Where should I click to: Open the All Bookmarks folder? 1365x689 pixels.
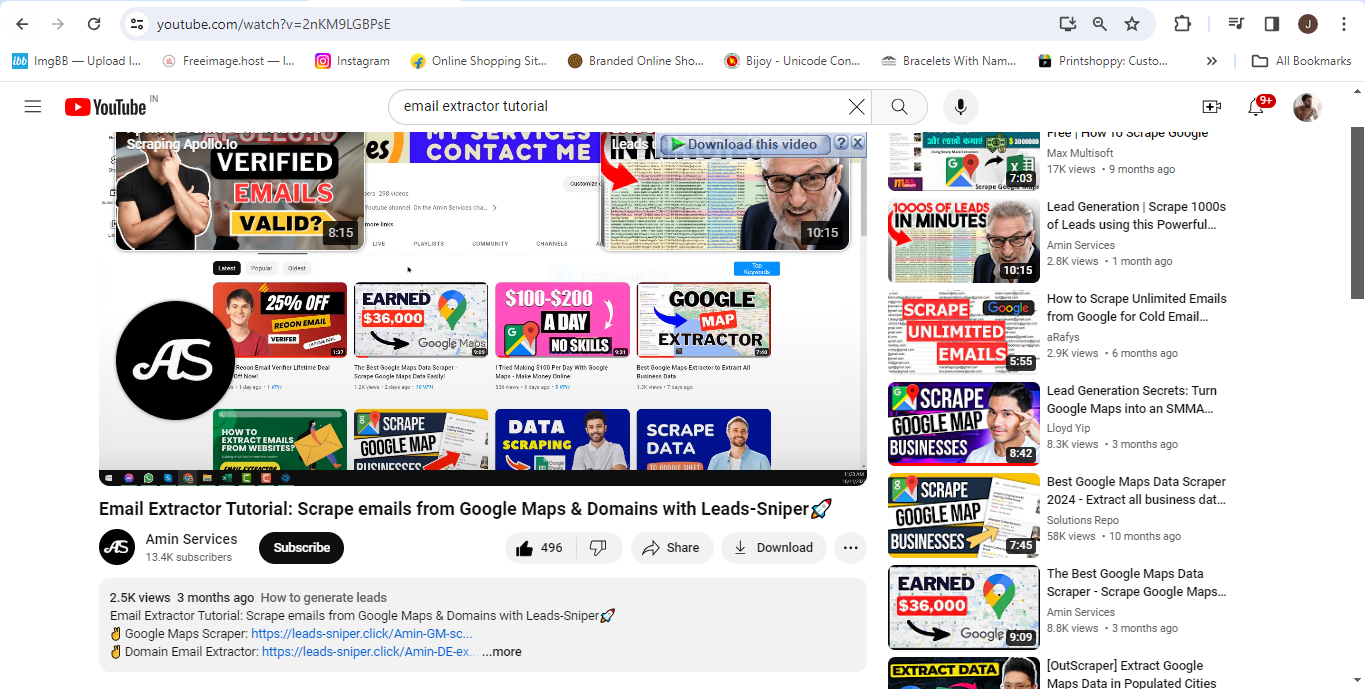tap(1302, 61)
